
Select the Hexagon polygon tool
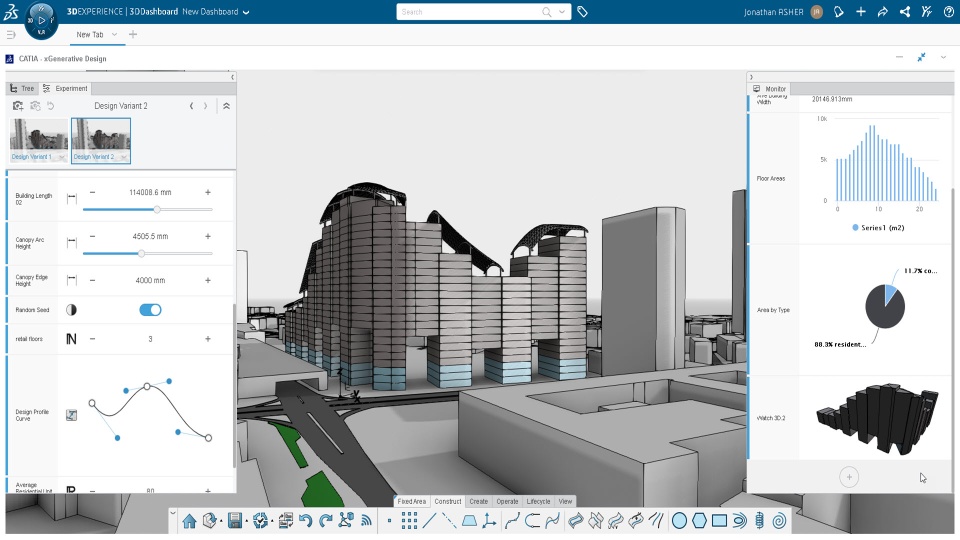(x=699, y=521)
